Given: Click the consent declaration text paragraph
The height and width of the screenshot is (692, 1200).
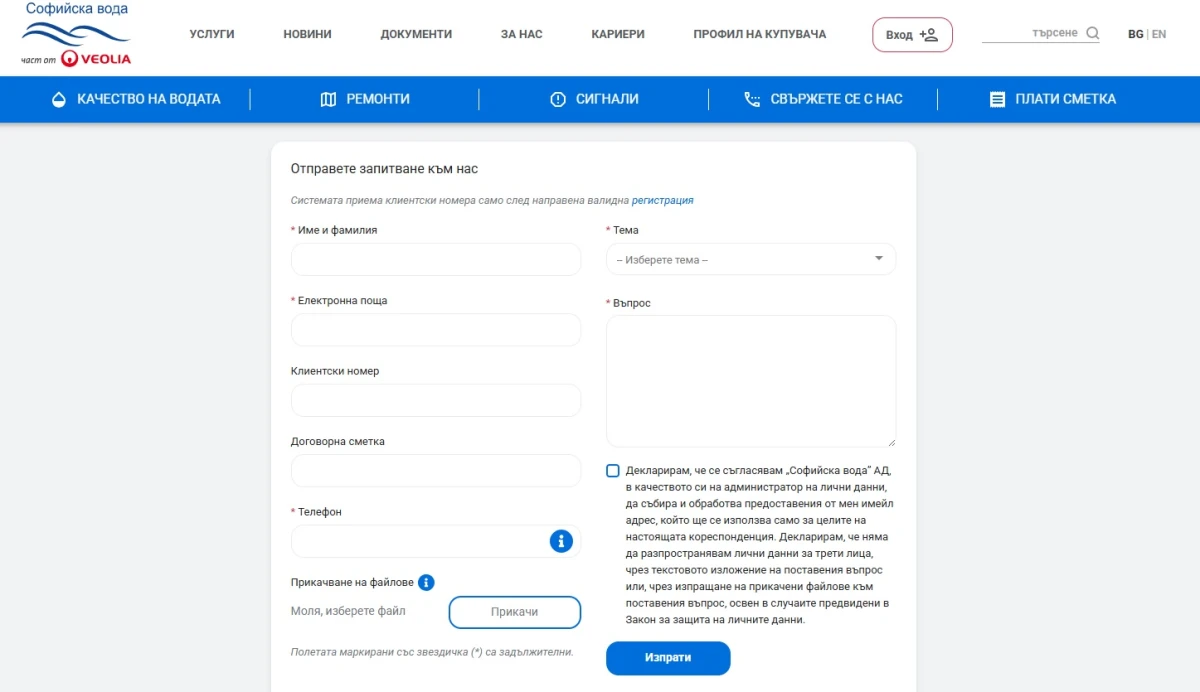Looking at the screenshot, I should click(x=758, y=545).
